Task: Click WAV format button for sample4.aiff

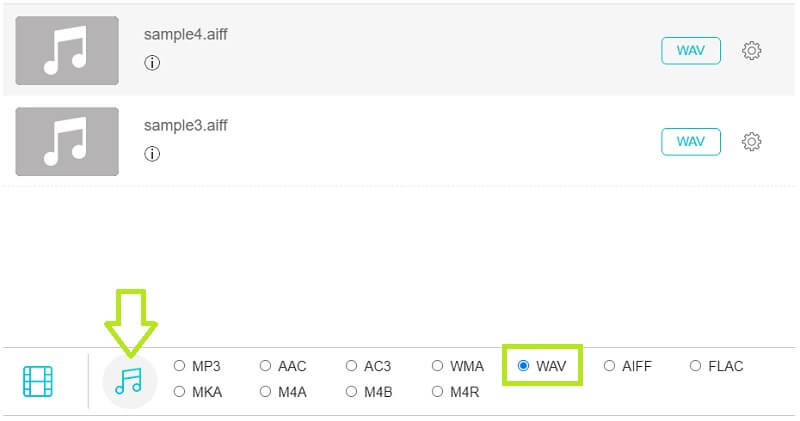Action: pyautogui.click(x=690, y=51)
